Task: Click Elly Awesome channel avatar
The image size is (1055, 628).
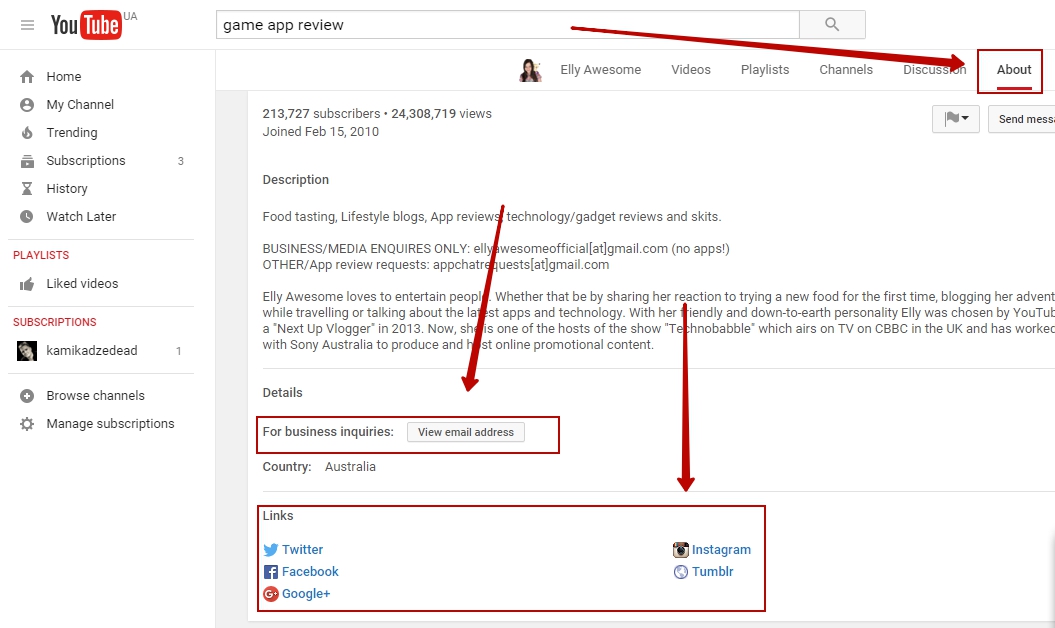Action: (x=530, y=70)
